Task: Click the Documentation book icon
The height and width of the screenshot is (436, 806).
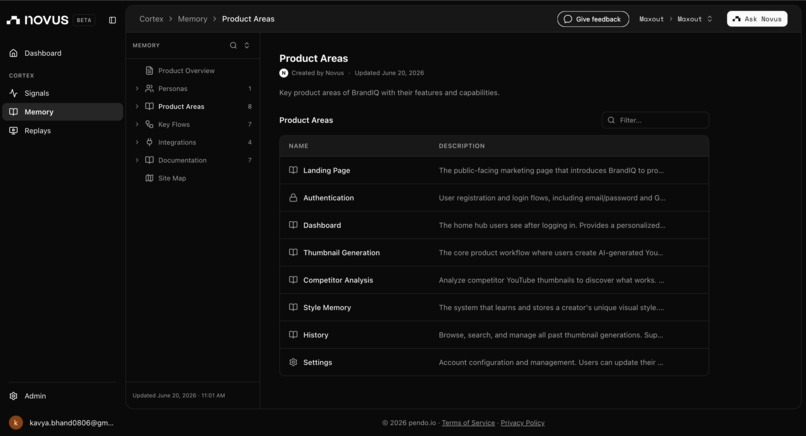Action: click(x=149, y=160)
